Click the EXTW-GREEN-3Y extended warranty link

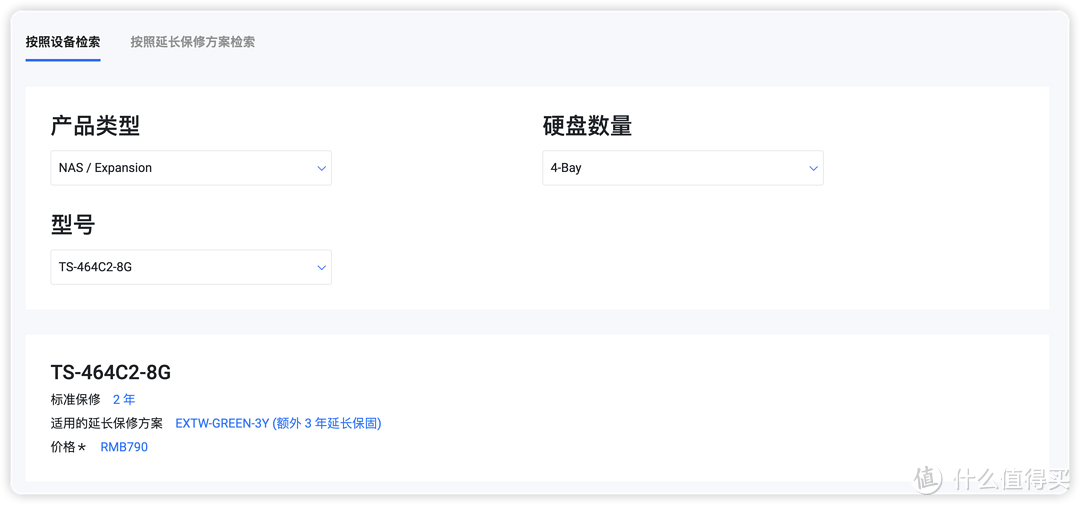pos(278,423)
